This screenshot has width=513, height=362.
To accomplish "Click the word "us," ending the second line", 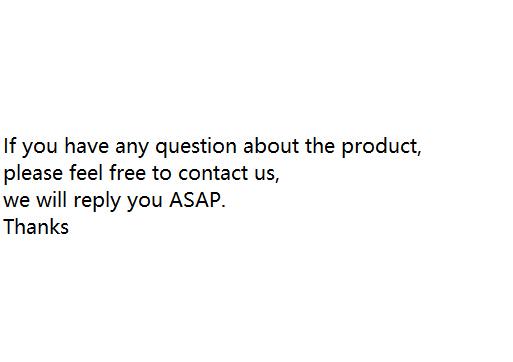I will click(x=267, y=175).
